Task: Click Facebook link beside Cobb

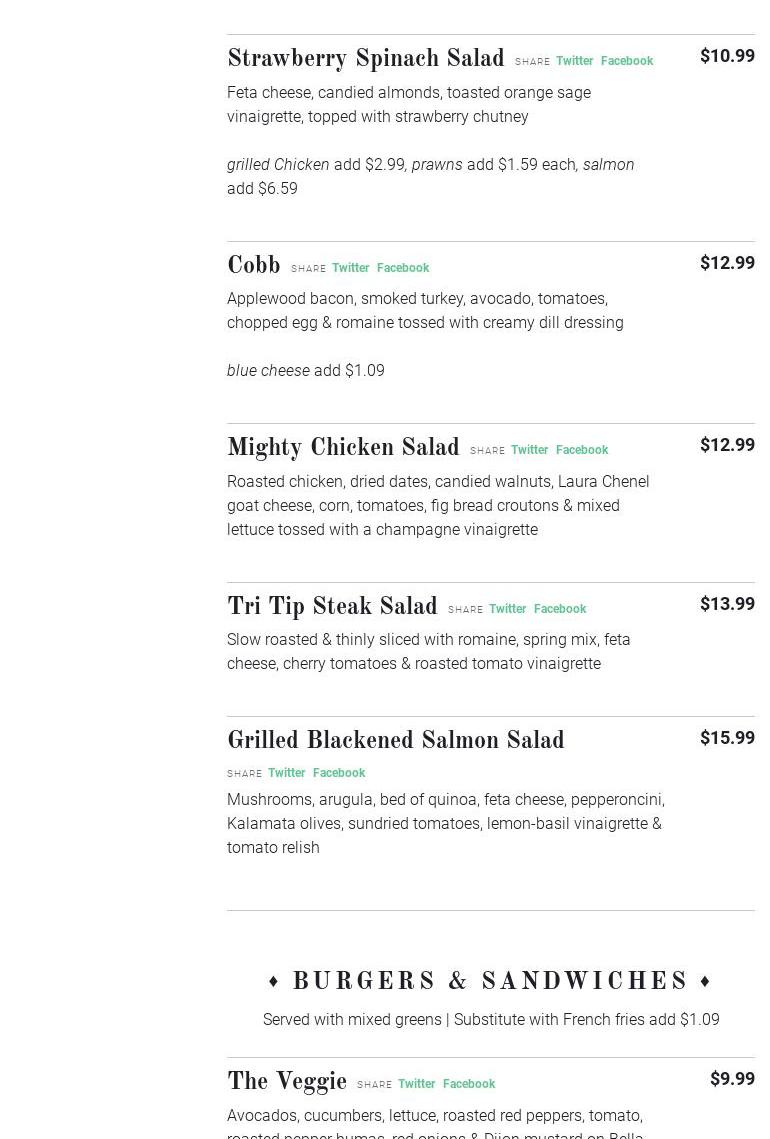Action: (x=403, y=268)
